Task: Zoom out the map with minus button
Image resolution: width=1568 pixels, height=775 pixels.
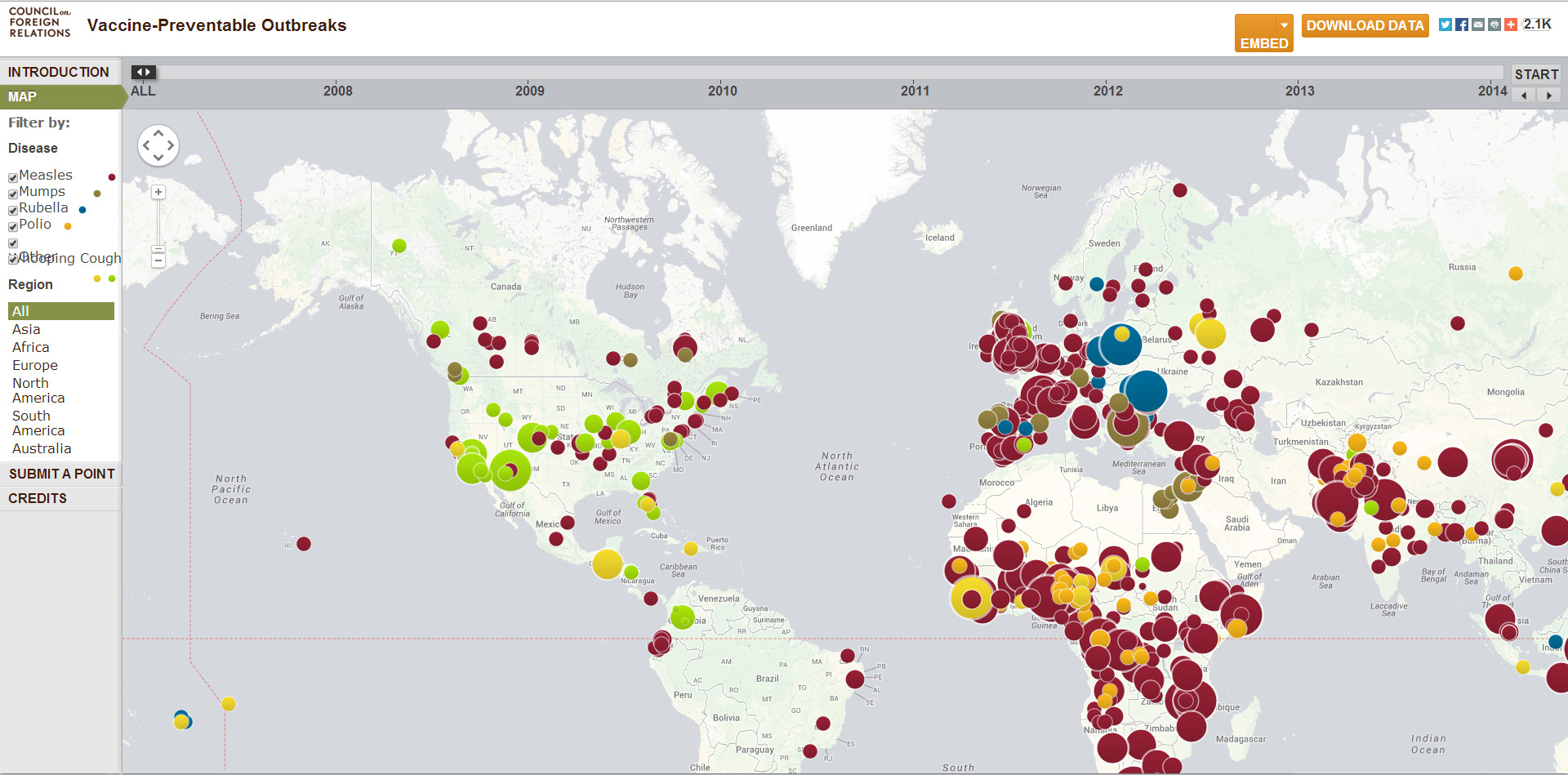Action: [158, 261]
